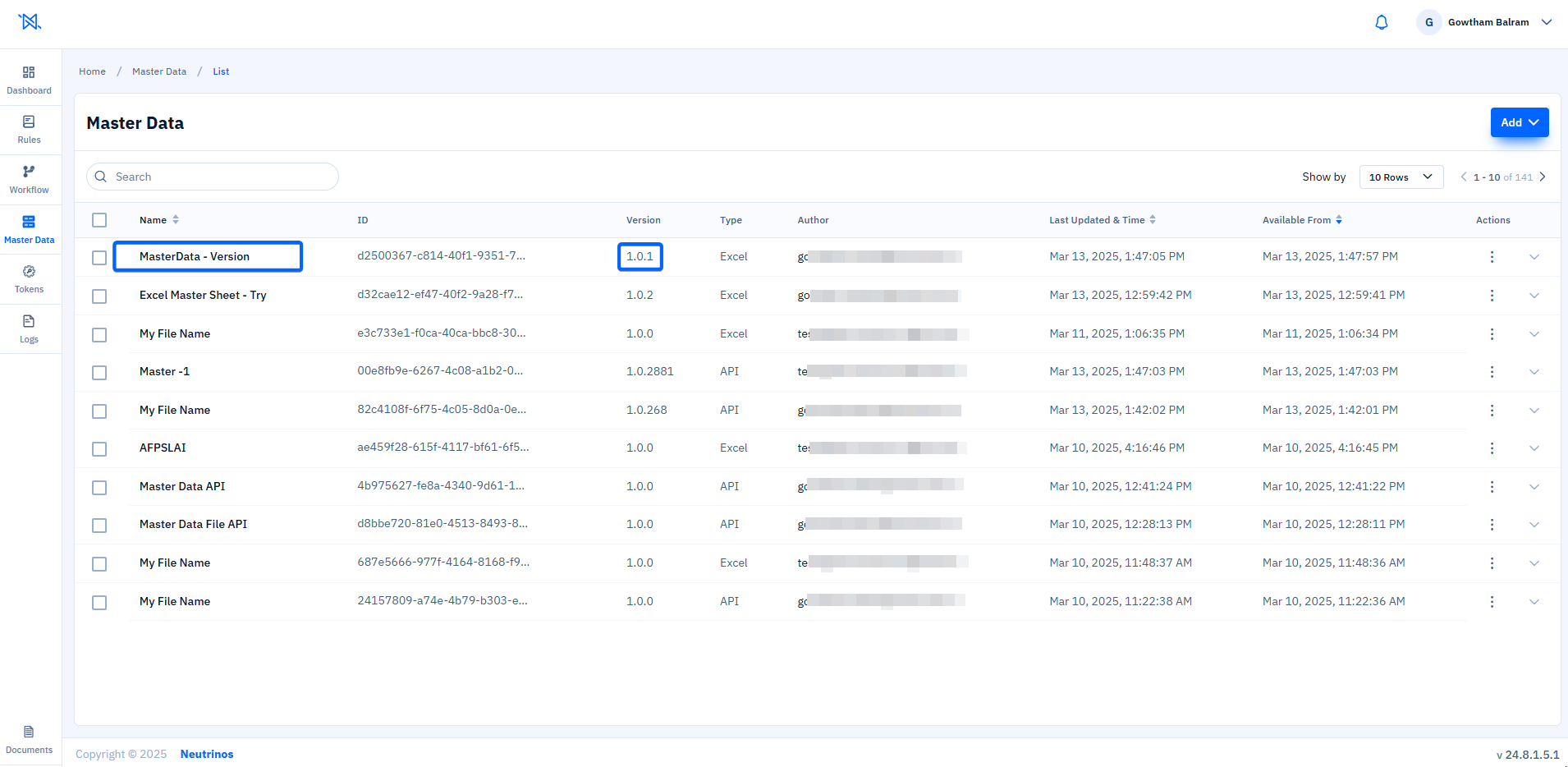Go to previous page of results
This screenshot has height=767, width=1568.
(x=1463, y=177)
